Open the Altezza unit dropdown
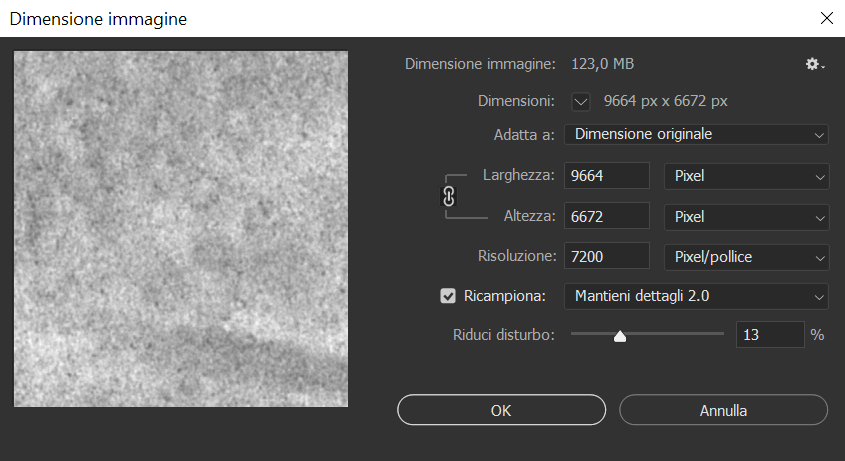 tap(746, 216)
